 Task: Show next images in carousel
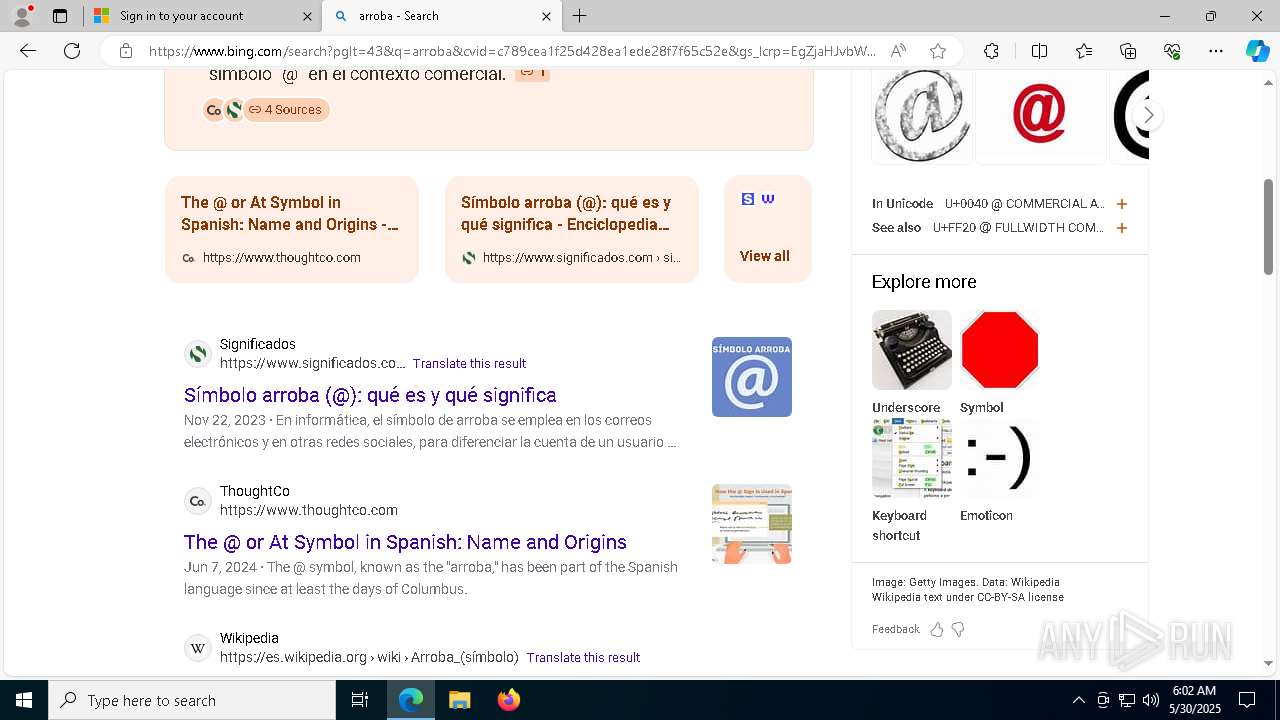(1148, 115)
